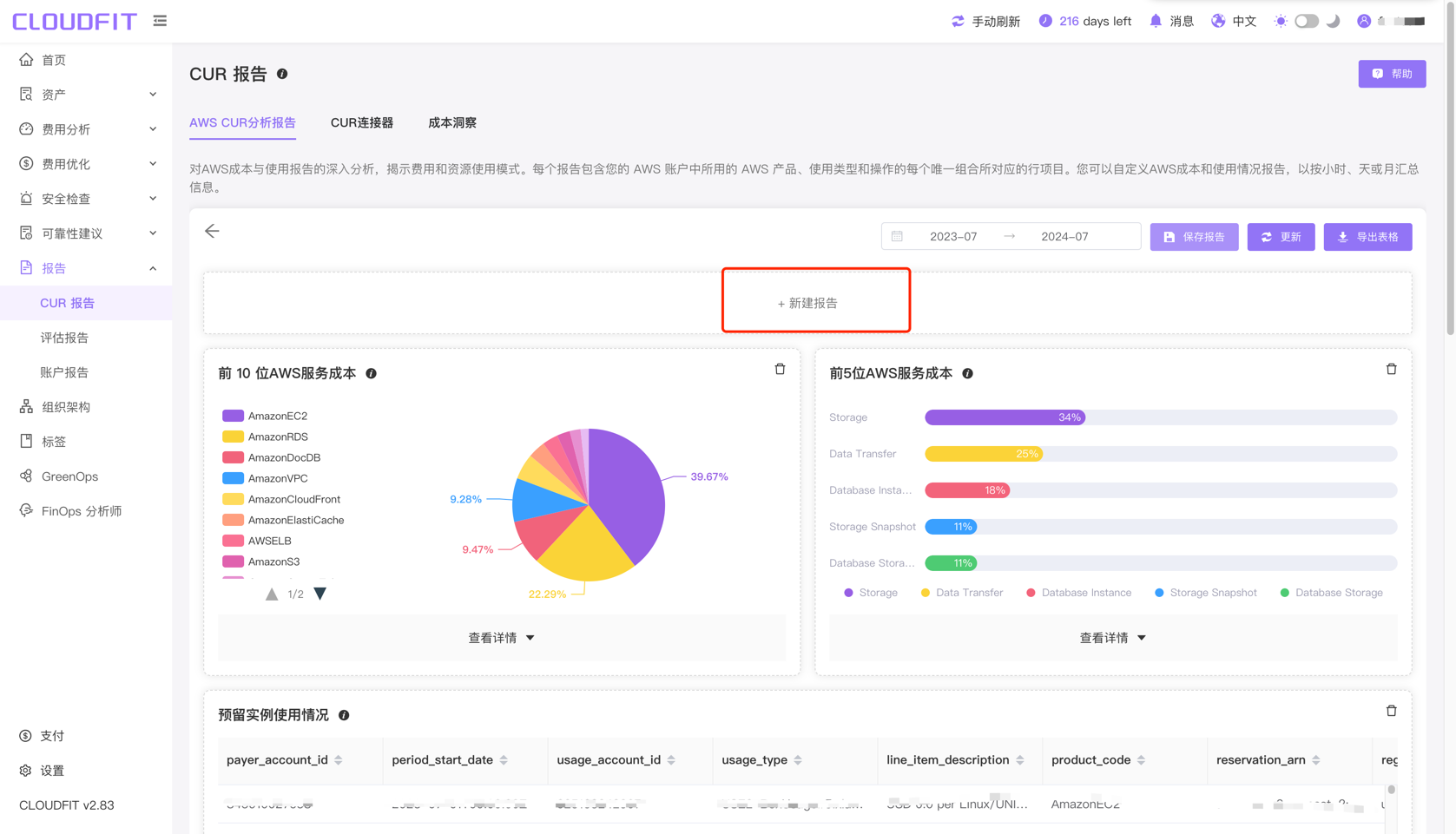This screenshot has height=834, width=1456.
Task: Sort by usage_type column
Action: click(x=798, y=760)
